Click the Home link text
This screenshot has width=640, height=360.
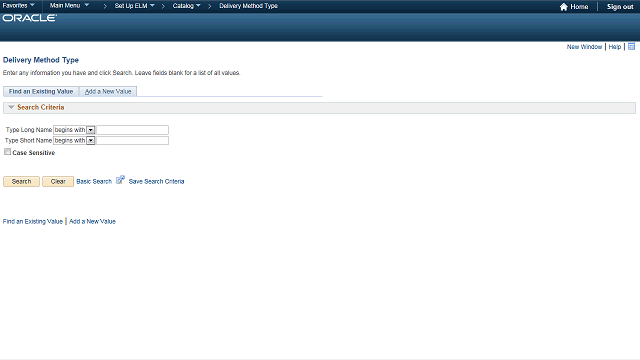(x=579, y=7)
